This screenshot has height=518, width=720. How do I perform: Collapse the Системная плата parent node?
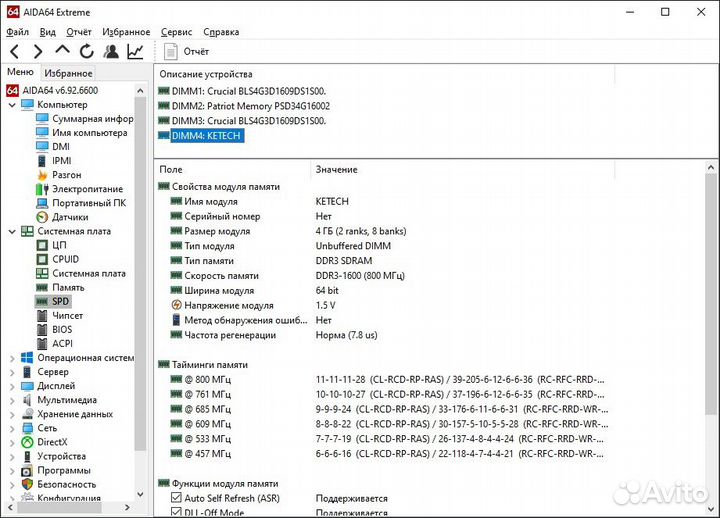point(12,231)
